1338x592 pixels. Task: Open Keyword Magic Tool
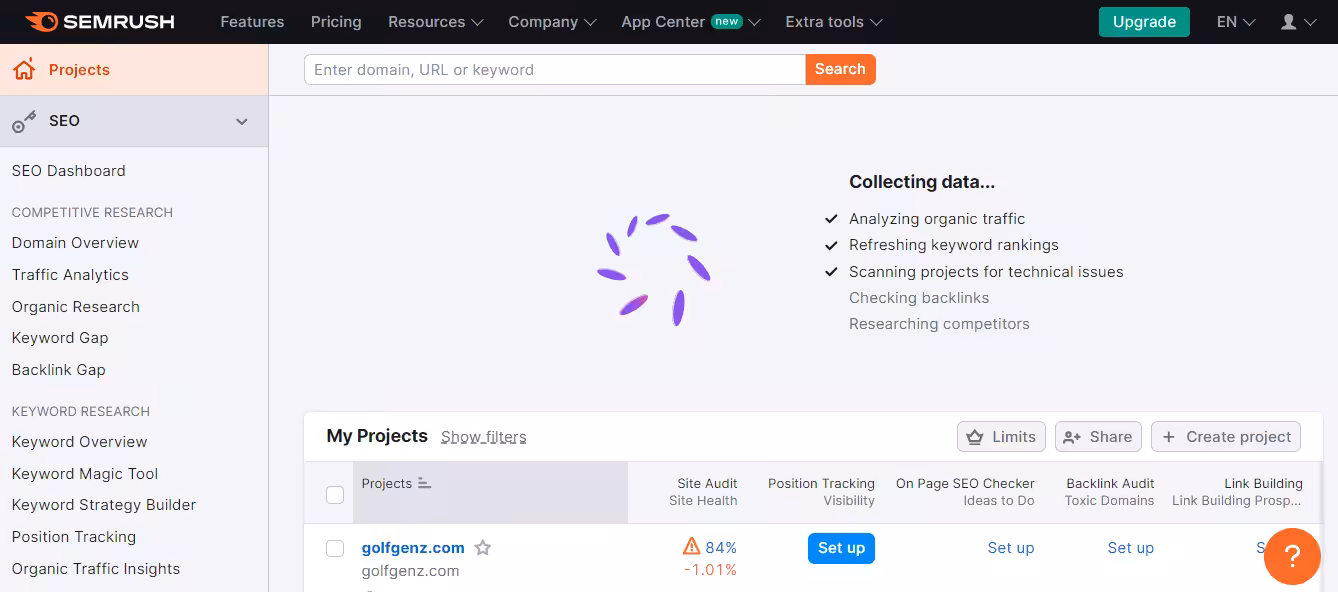[x=85, y=474]
